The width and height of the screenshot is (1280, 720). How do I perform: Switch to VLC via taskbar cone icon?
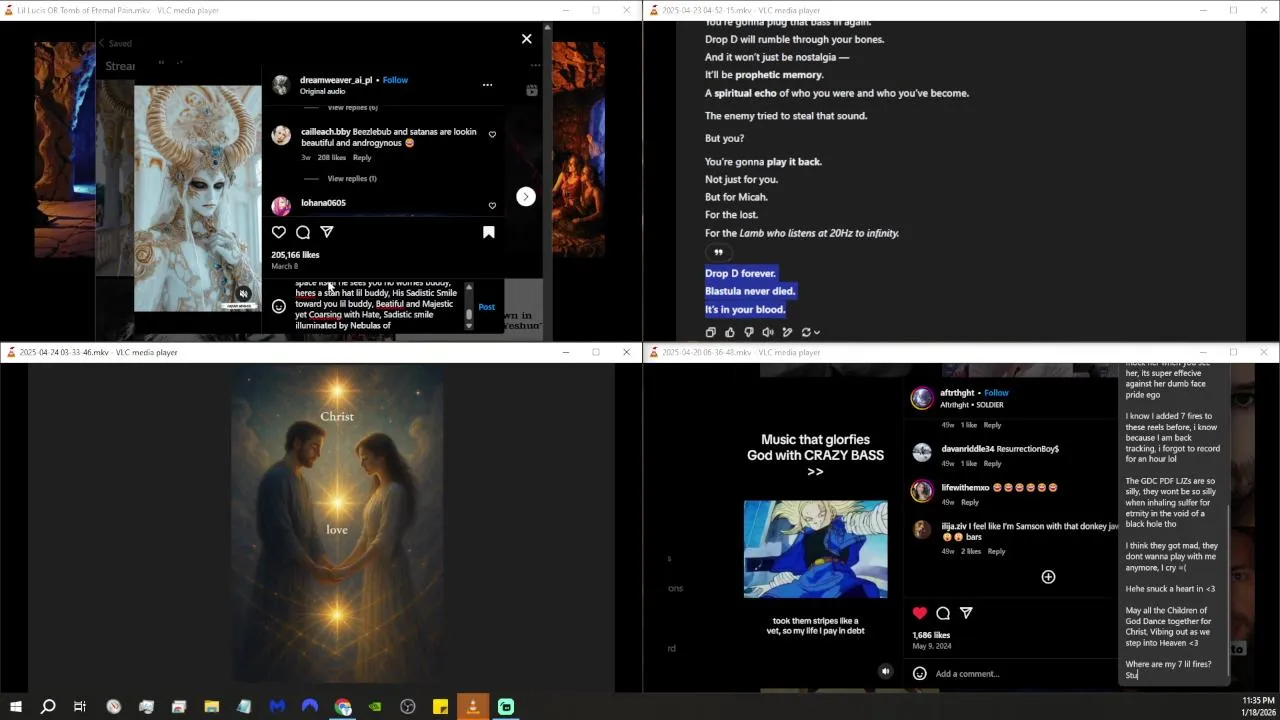(x=473, y=707)
